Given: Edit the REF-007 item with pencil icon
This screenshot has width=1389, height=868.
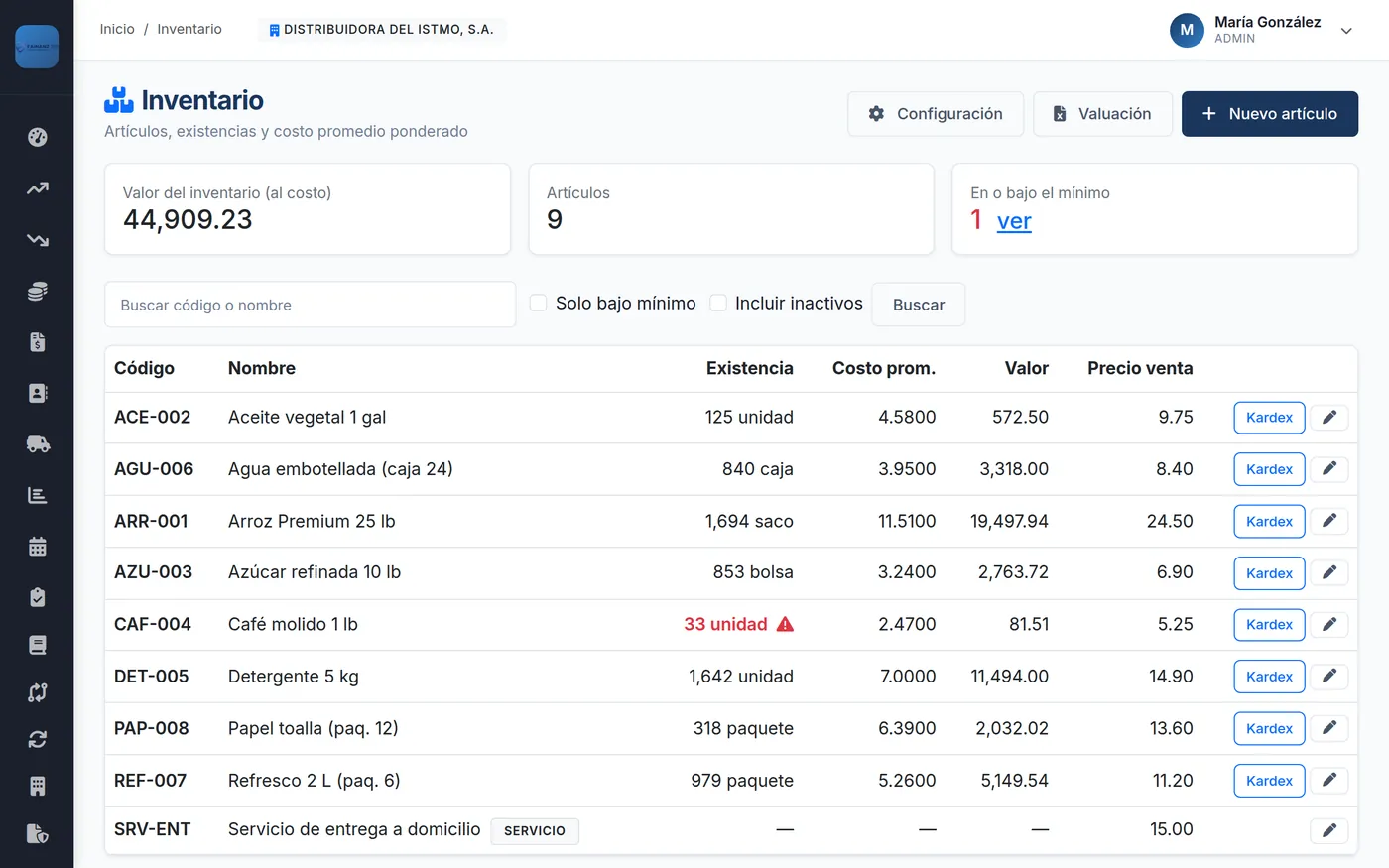Looking at the screenshot, I should (1329, 781).
